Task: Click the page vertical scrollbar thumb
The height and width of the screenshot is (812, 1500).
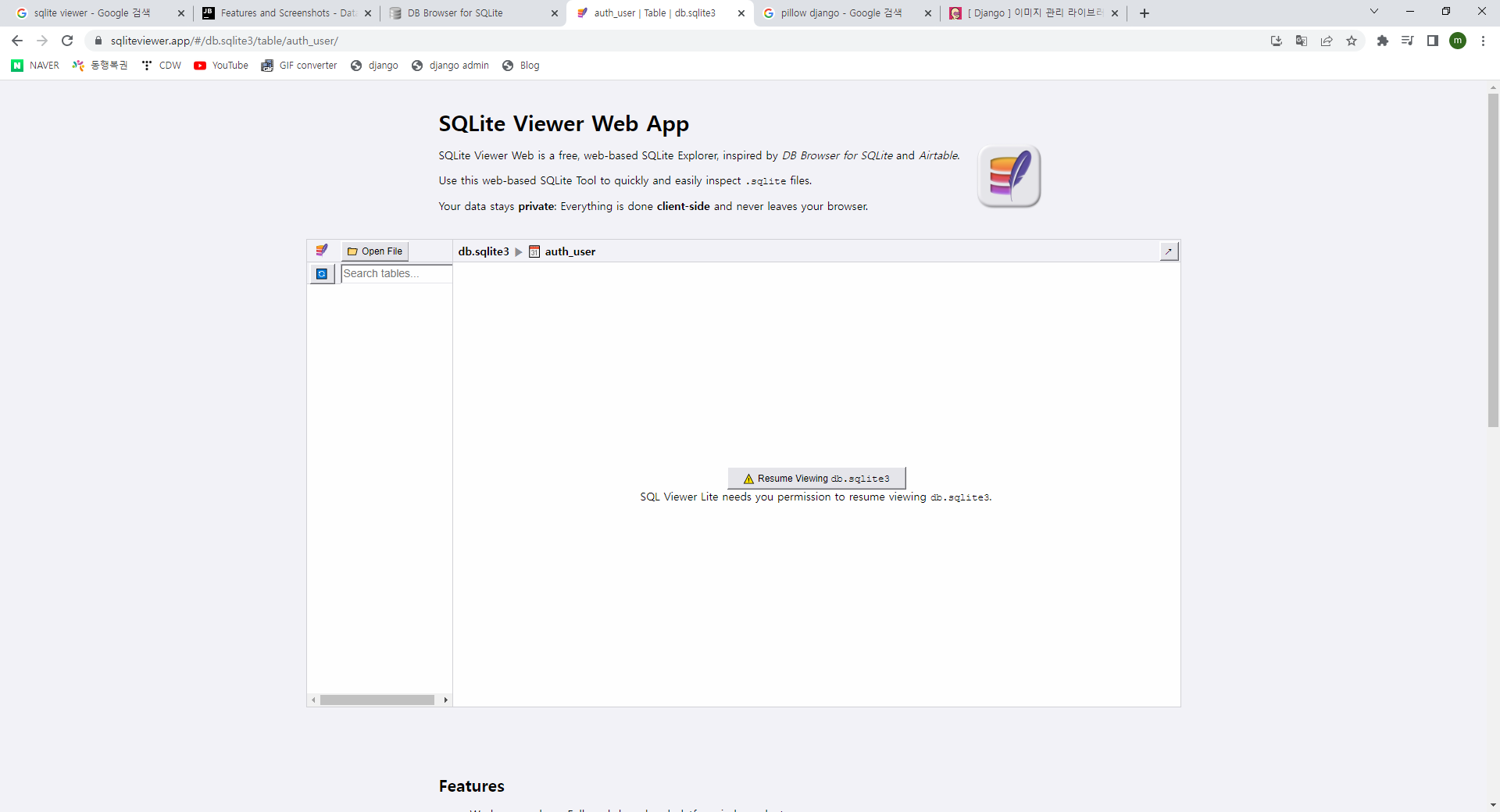Action: tap(1493, 261)
